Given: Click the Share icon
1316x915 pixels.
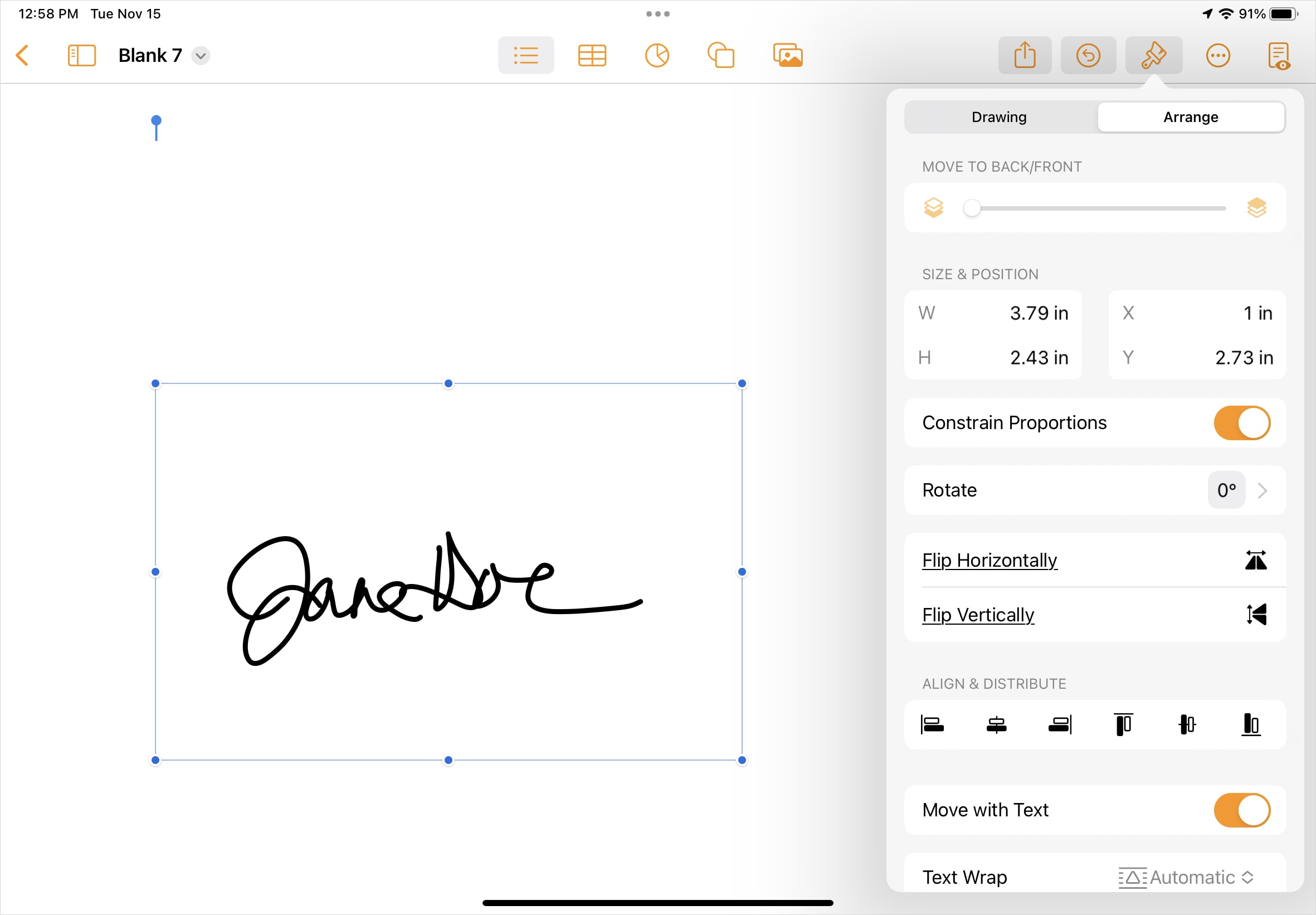Looking at the screenshot, I should coord(1026,55).
